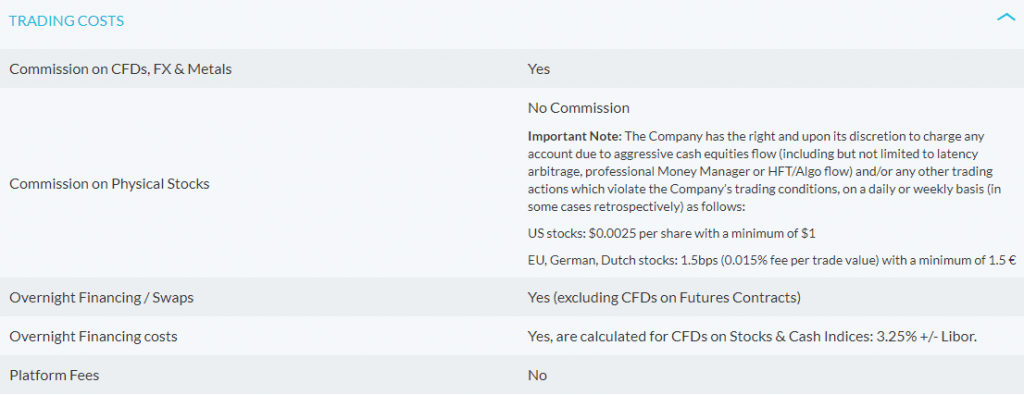Viewport: 1024px width, 395px height.
Task: Select the Commission on CFDs, FX & Metals label
Action: 121,69
